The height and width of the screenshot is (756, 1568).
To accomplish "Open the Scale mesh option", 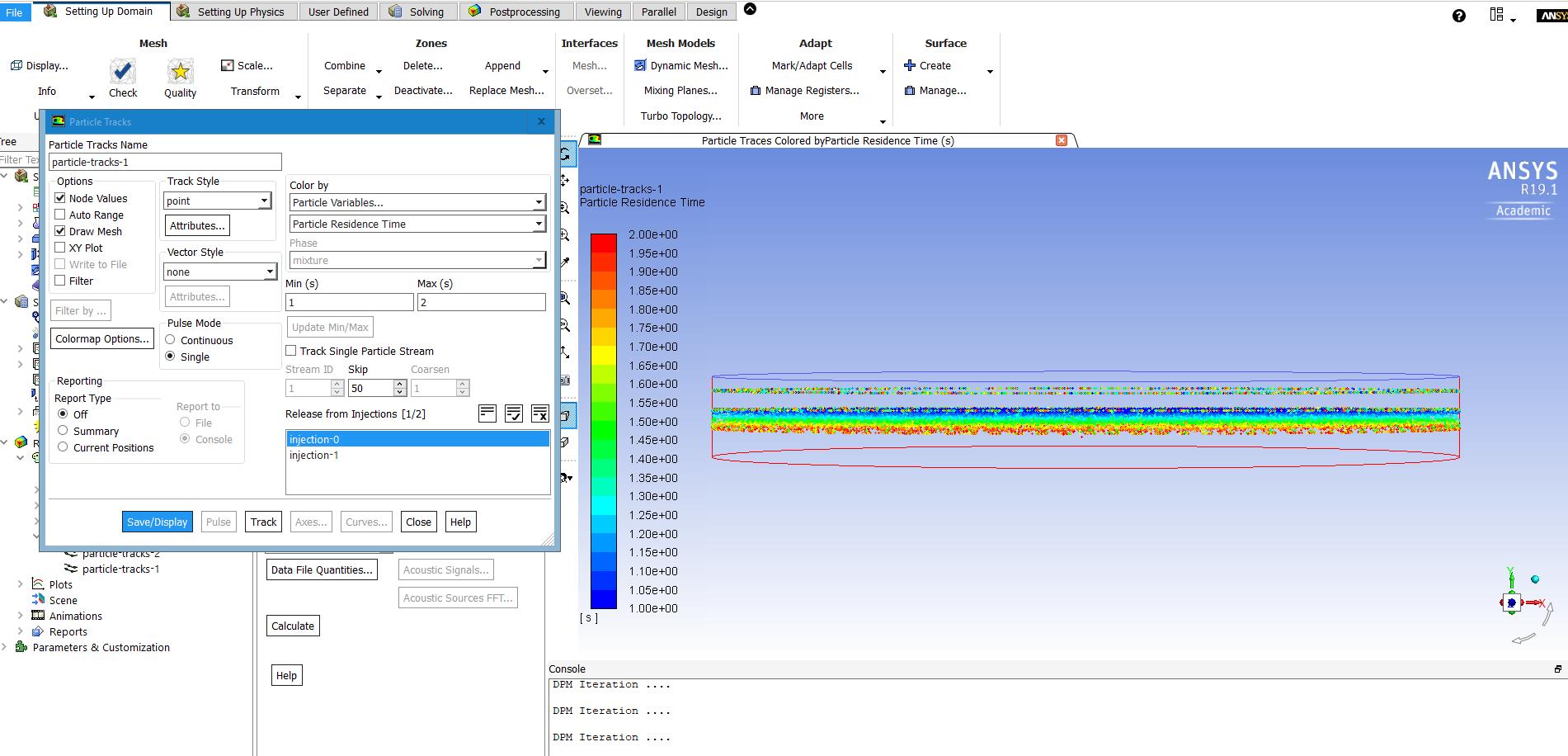I will pos(247,65).
